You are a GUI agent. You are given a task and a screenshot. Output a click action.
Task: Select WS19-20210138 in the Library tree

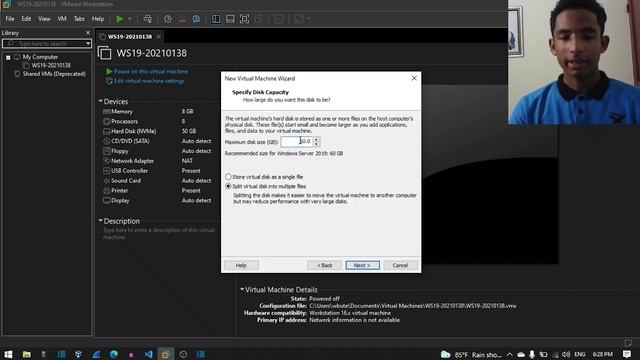tap(51, 65)
